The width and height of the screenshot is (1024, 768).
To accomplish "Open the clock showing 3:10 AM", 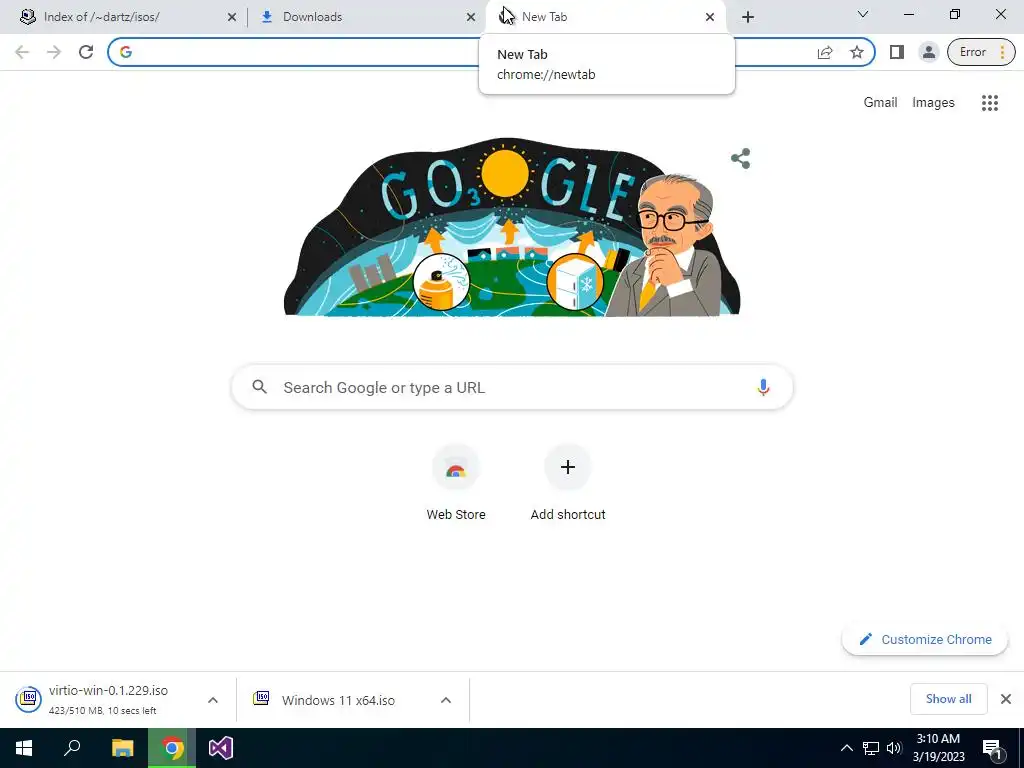I will click(938, 748).
